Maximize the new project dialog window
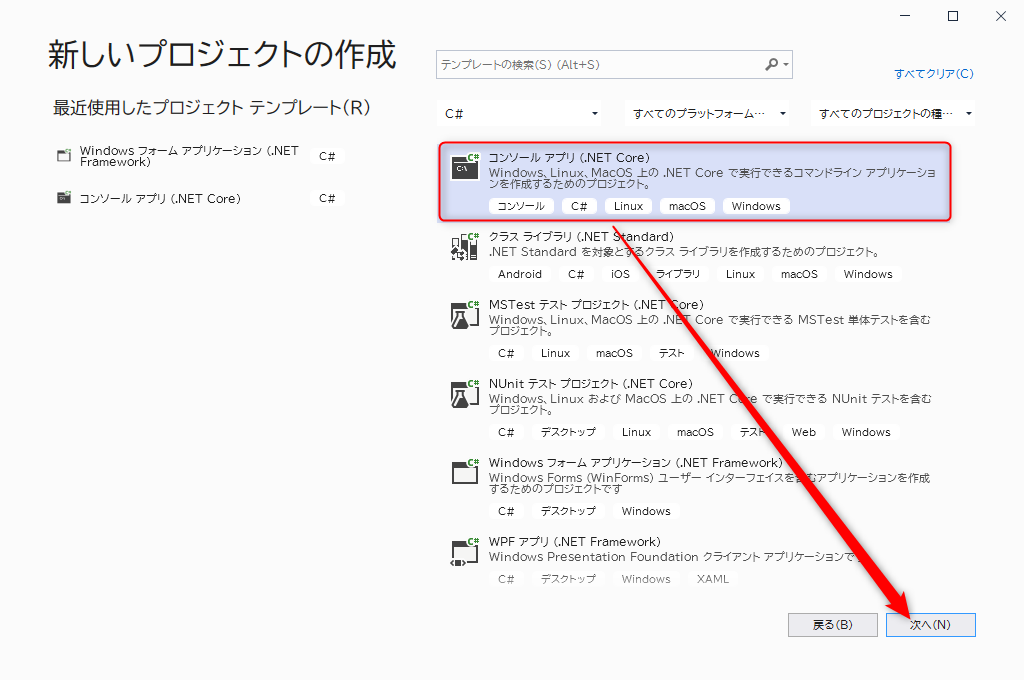The height and width of the screenshot is (680, 1024). (953, 16)
